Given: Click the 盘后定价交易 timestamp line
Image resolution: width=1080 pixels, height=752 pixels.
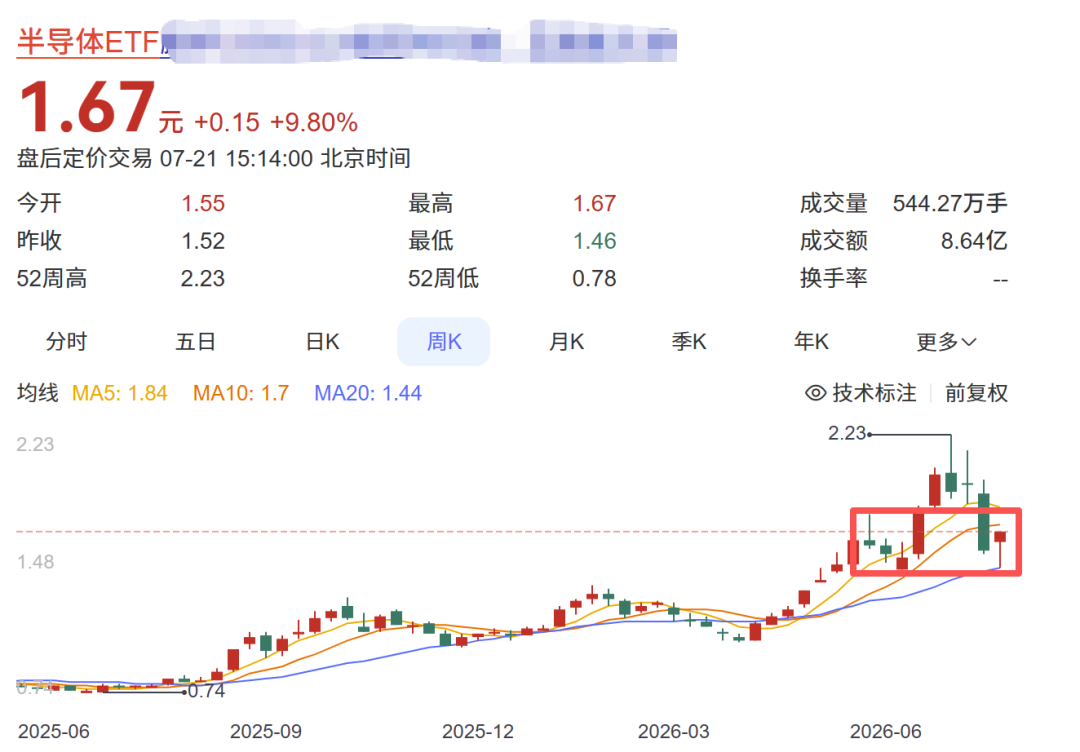Looking at the screenshot, I should point(214,158).
